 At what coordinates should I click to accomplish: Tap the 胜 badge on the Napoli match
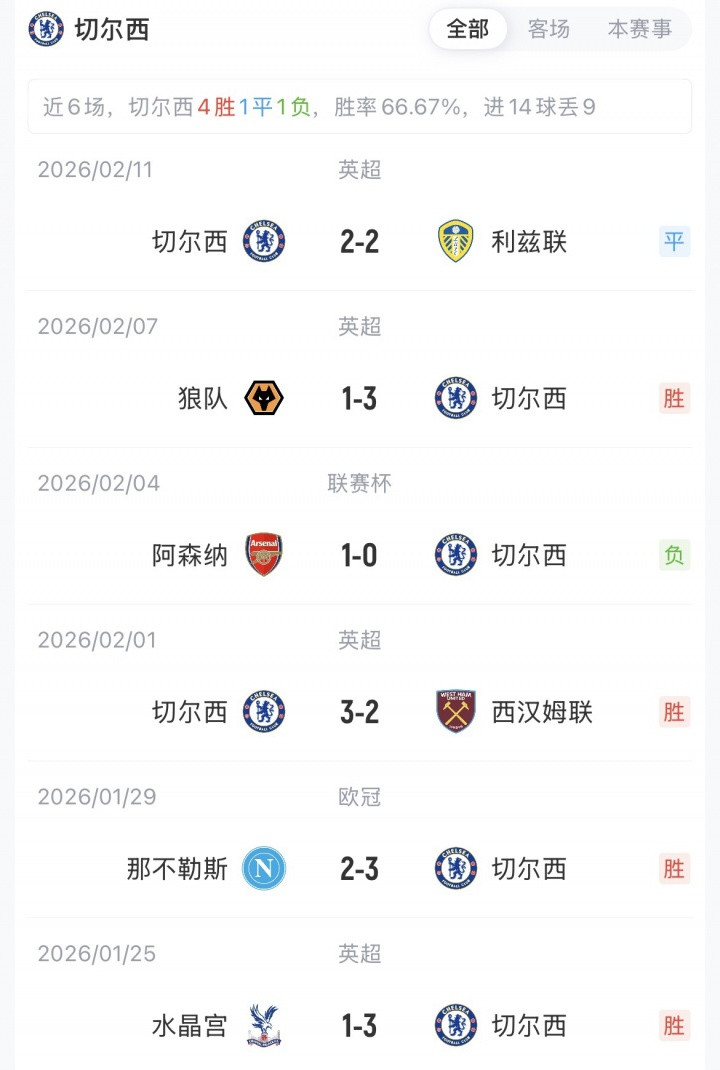(x=674, y=869)
